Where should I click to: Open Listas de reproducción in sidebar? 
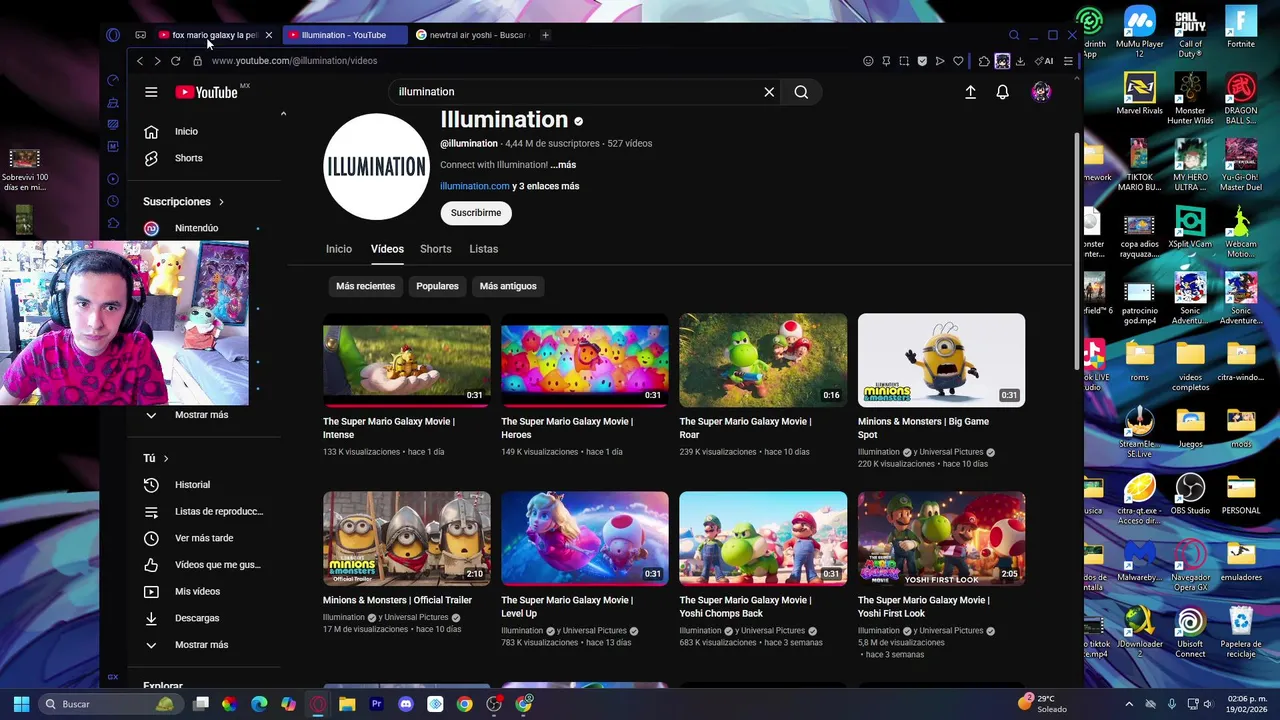tap(206, 512)
